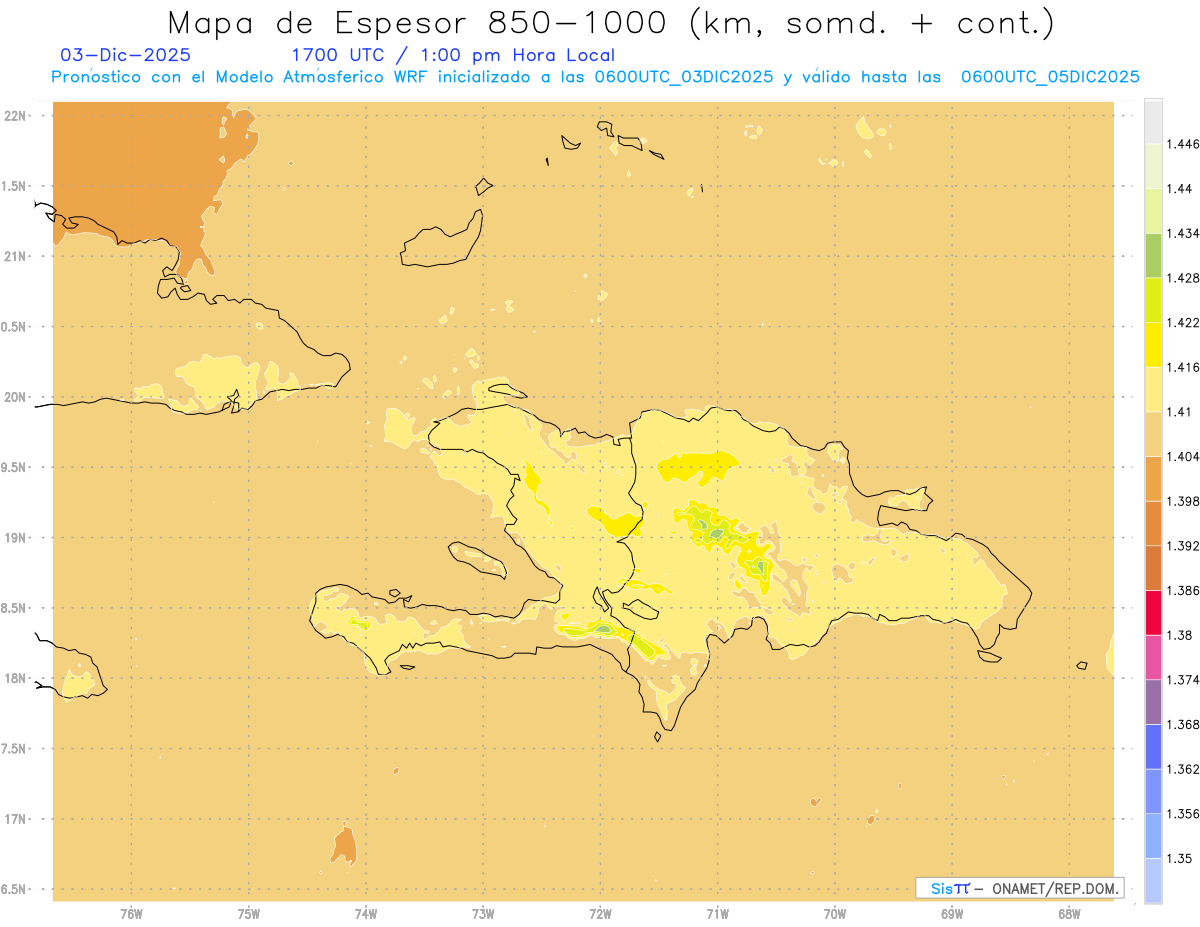Click the 17N latitude label
This screenshot has width=1200, height=927.
(16, 819)
